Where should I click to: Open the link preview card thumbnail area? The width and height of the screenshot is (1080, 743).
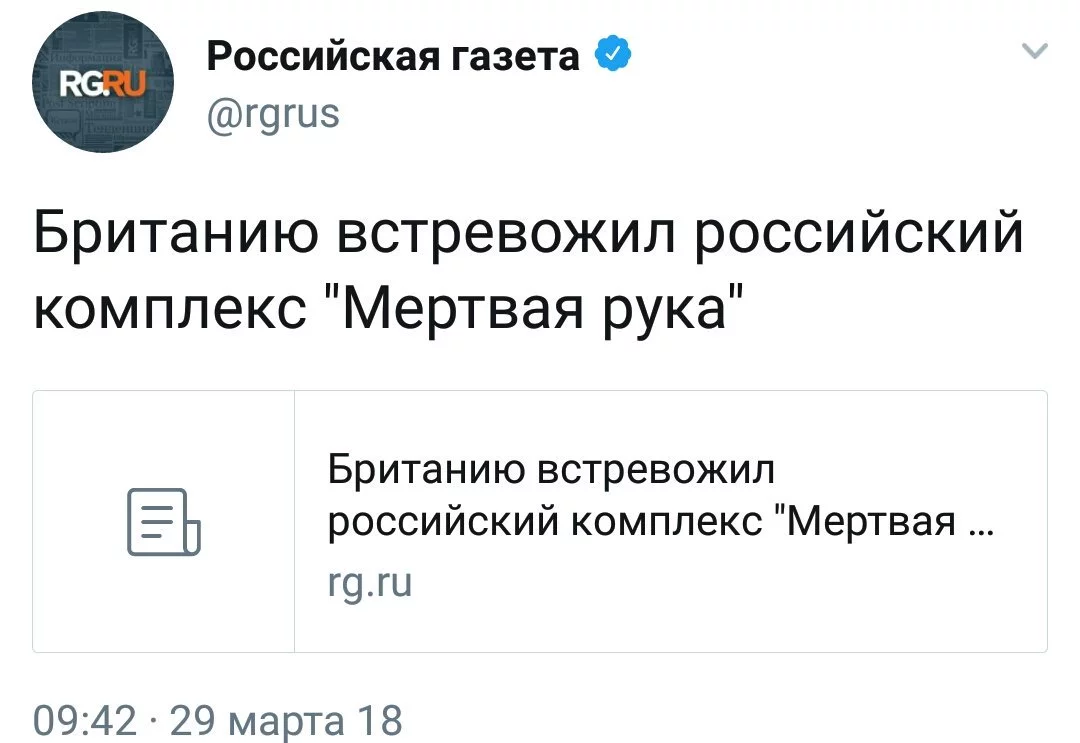click(164, 521)
